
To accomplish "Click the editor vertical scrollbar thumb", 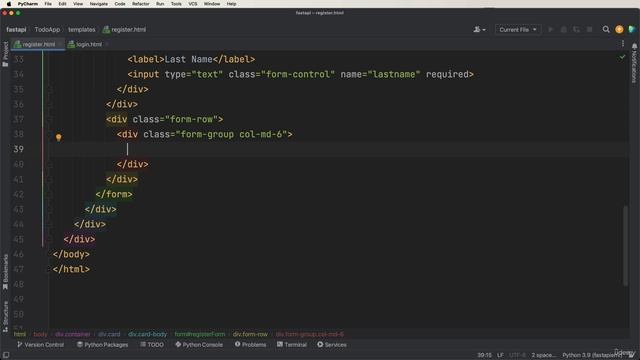I will (x=625, y=246).
